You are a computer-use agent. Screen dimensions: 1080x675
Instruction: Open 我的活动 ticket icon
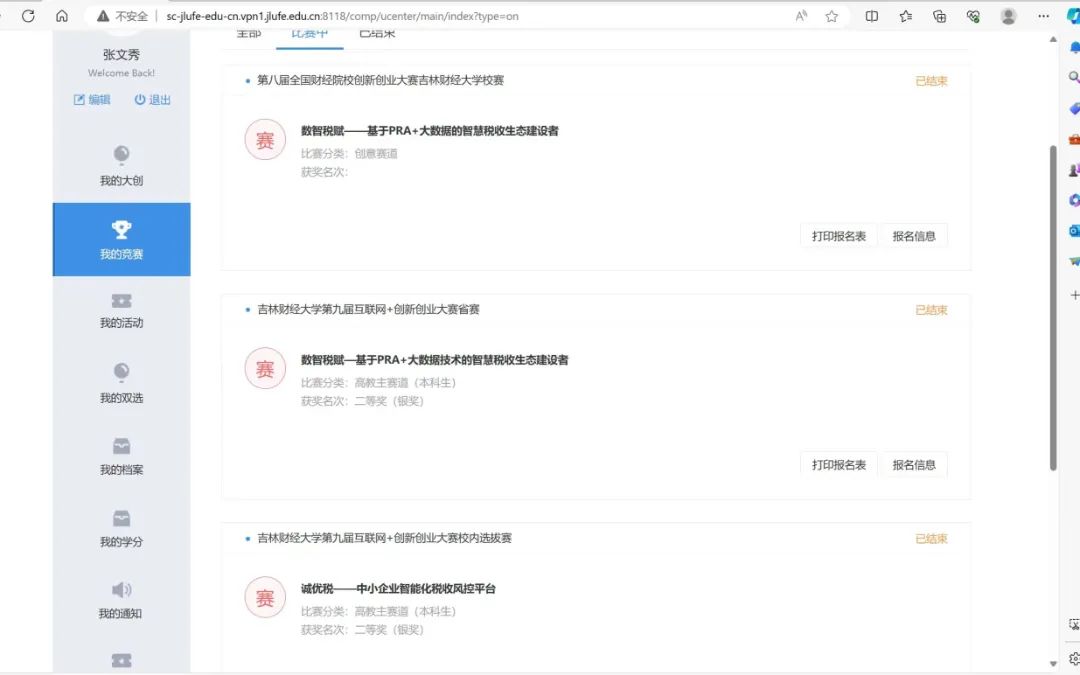tap(121, 302)
